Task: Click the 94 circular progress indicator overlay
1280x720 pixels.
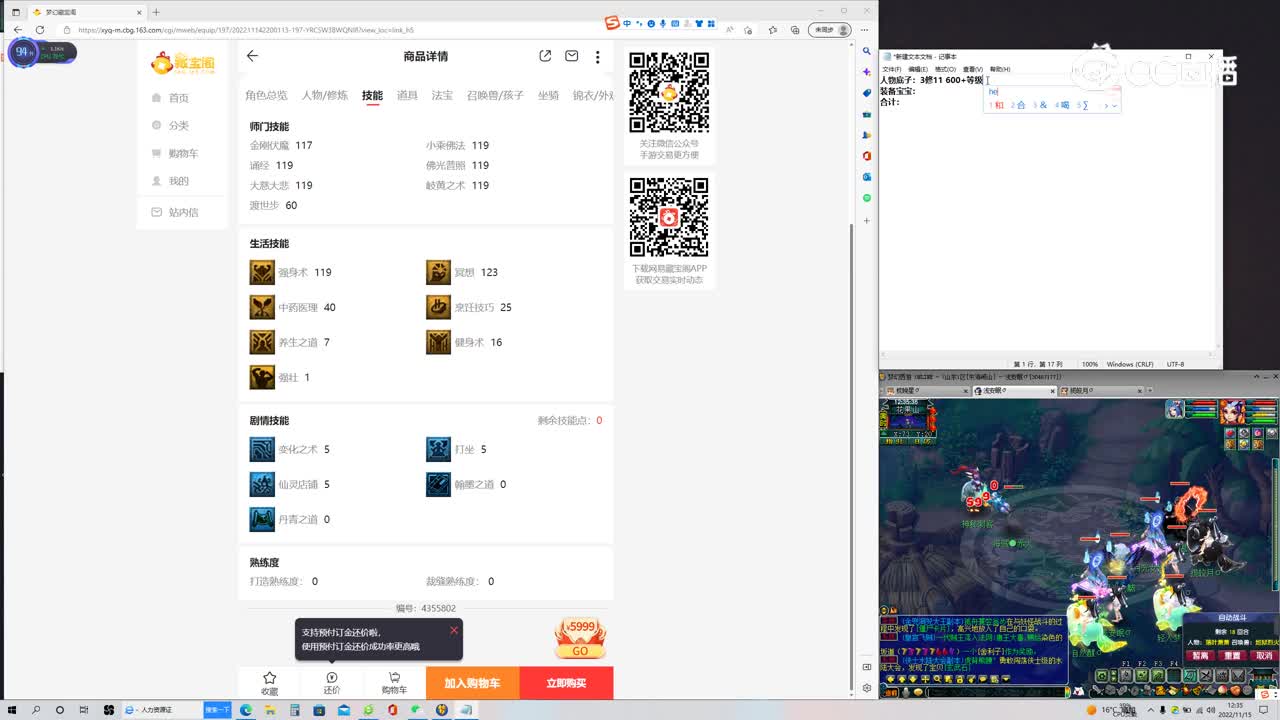Action: tap(22, 50)
